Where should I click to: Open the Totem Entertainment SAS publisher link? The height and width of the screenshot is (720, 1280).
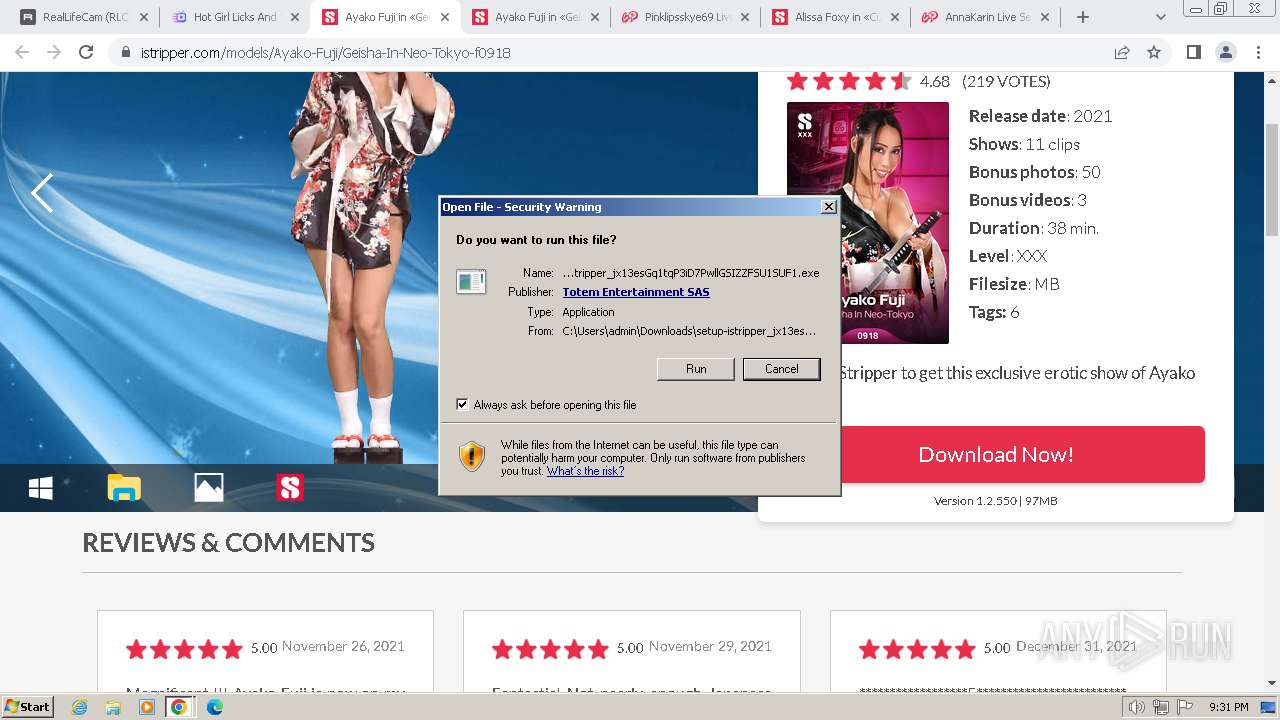636,292
